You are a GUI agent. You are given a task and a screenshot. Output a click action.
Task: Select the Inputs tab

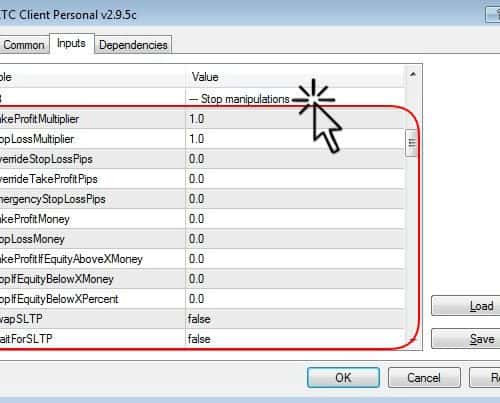[72, 43]
